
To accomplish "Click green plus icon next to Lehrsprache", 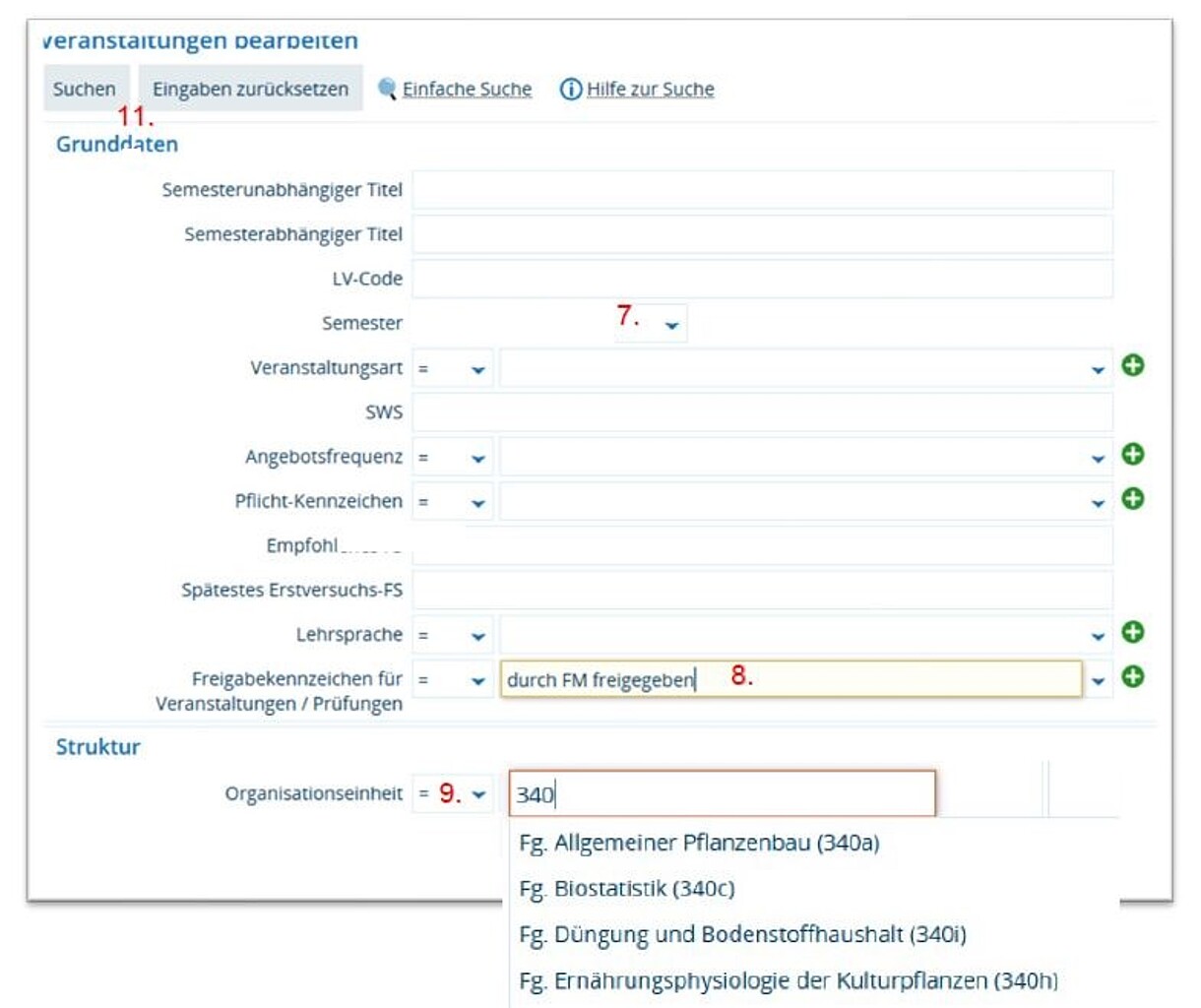I will click(x=1133, y=632).
